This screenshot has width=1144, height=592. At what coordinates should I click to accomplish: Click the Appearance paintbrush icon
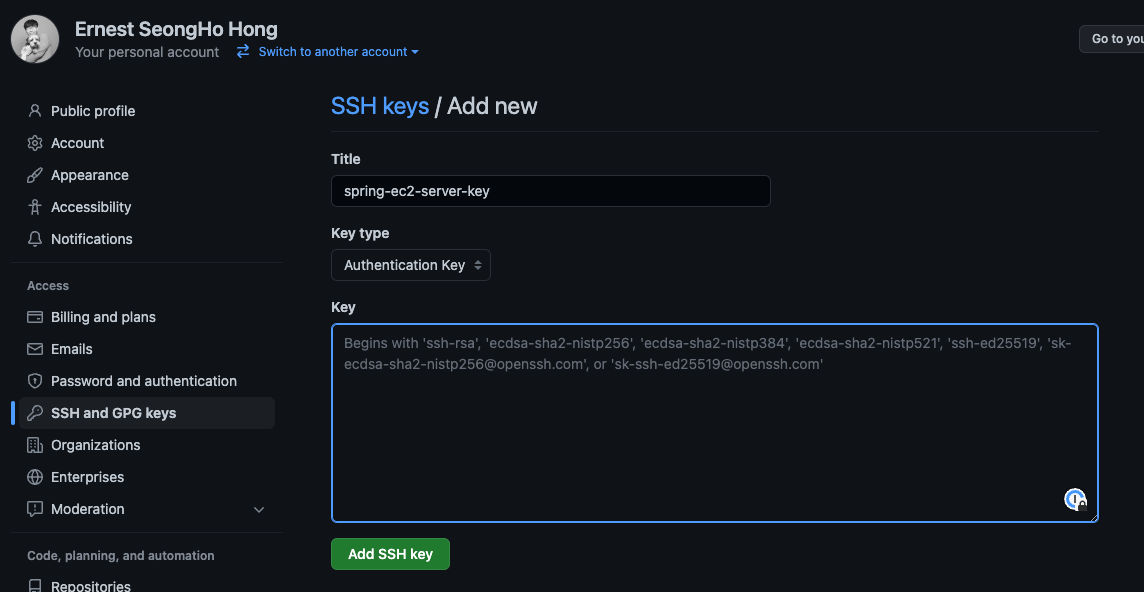(x=34, y=175)
